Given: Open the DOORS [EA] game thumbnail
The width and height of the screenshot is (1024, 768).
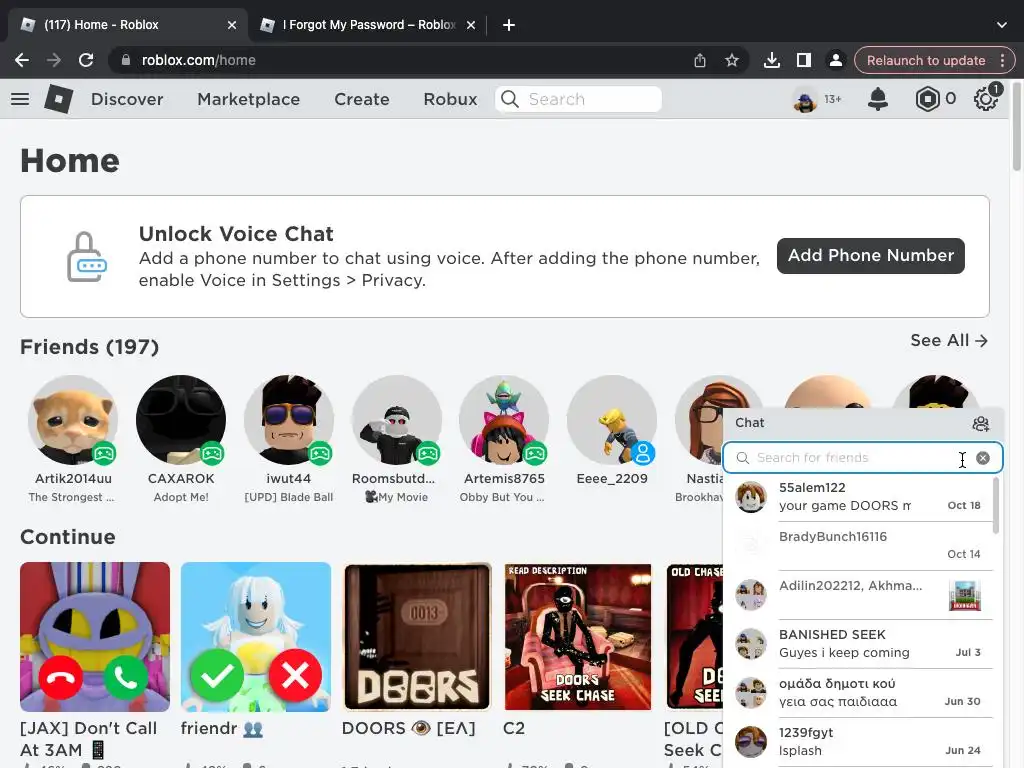Looking at the screenshot, I should click(x=417, y=637).
